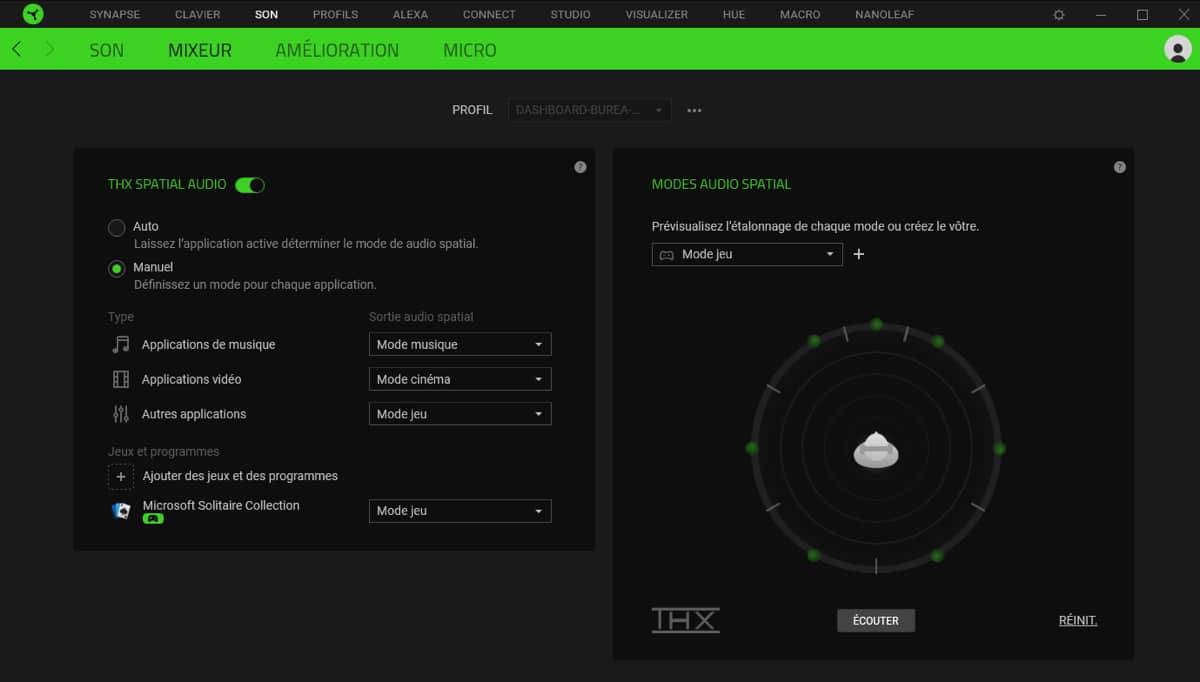Click 'Microsoft Solitaire Collection' text

click(x=221, y=505)
